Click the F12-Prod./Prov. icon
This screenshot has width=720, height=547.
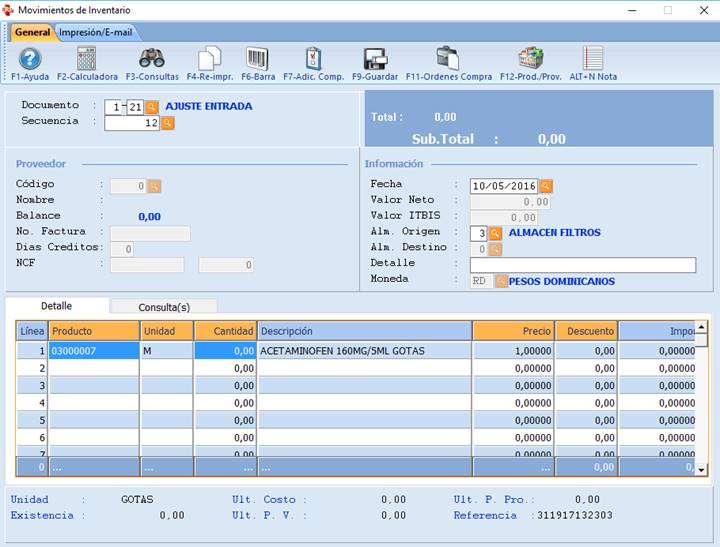530,59
